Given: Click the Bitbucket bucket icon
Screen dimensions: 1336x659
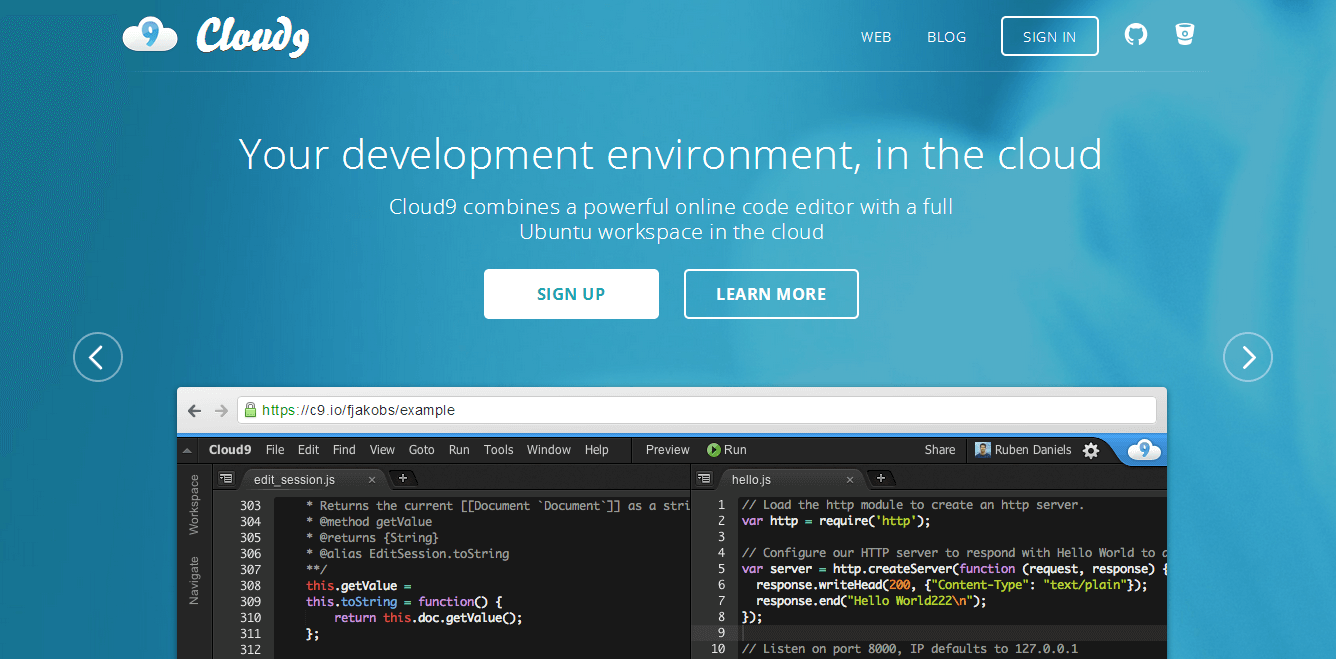Looking at the screenshot, I should point(1185,34).
